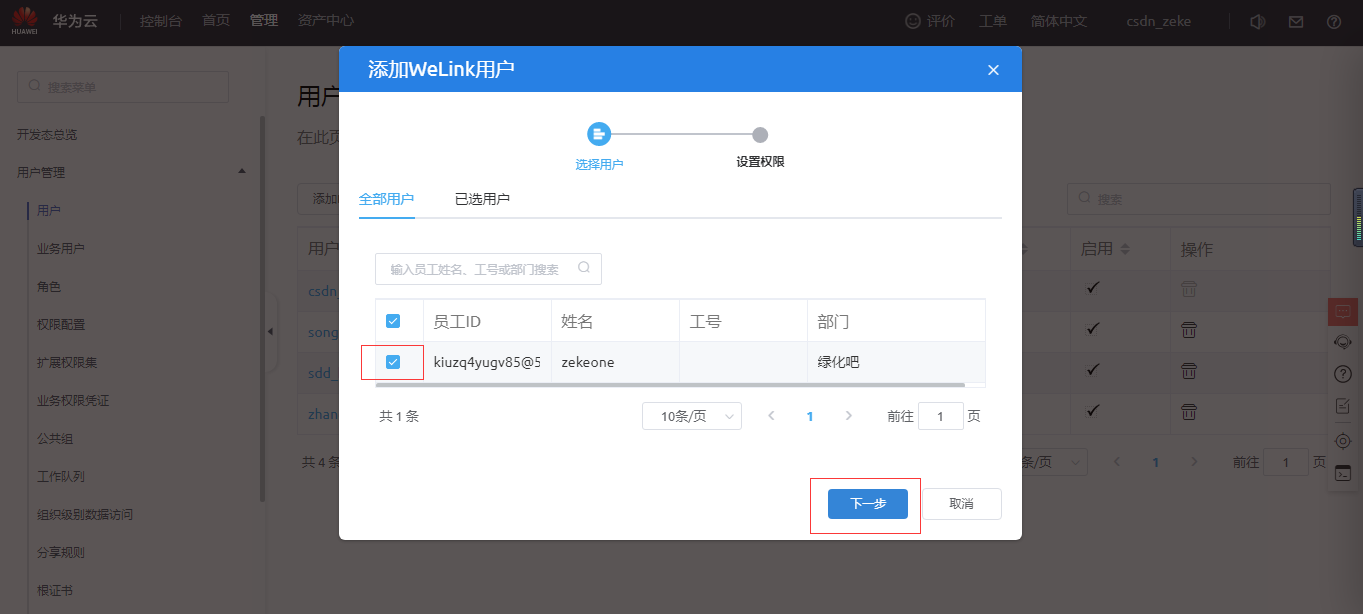This screenshot has height=614, width=1363.
Task: Click next page arrow in dialog pagination
Action: 849,416
